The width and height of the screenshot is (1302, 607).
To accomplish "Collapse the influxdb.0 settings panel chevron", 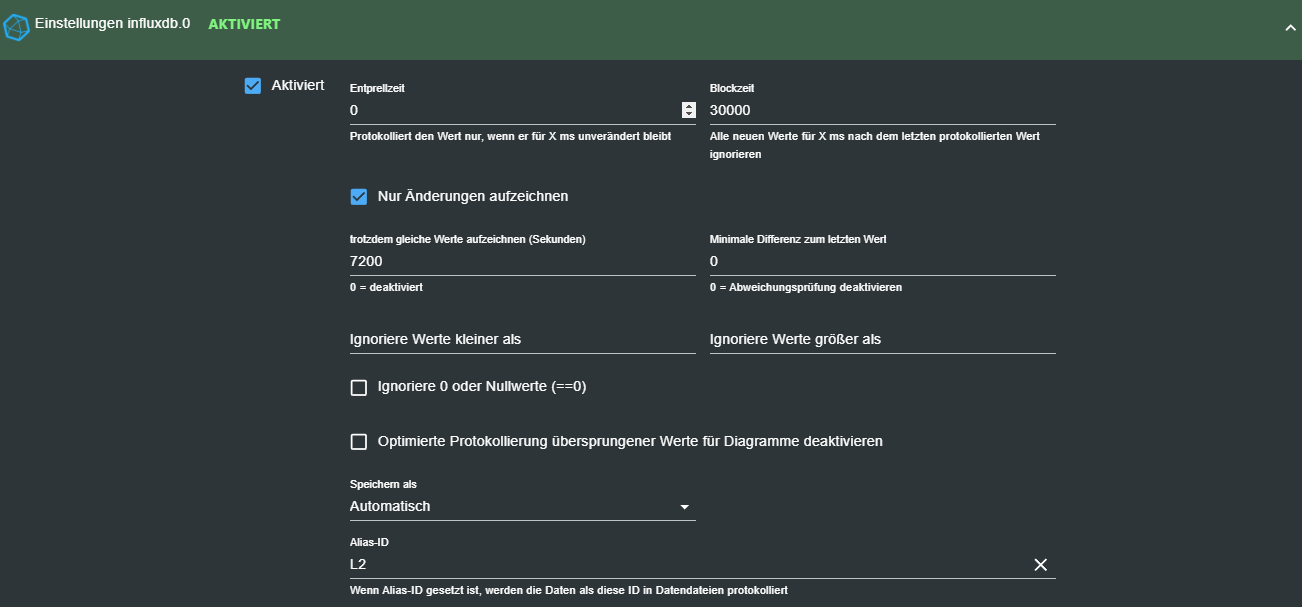I will pos(1290,28).
